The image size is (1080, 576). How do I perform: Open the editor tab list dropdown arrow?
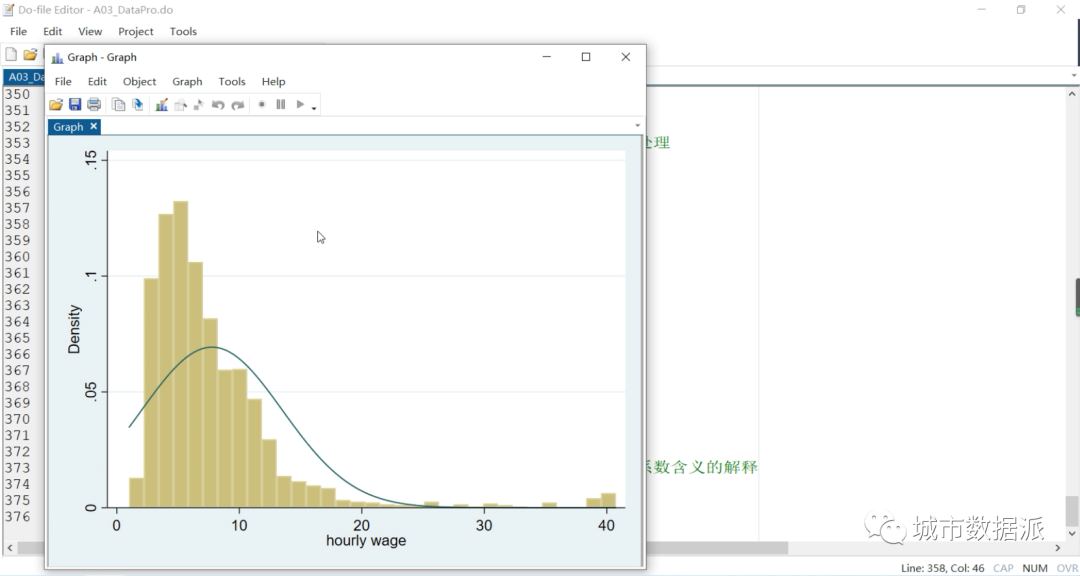tap(1074, 76)
